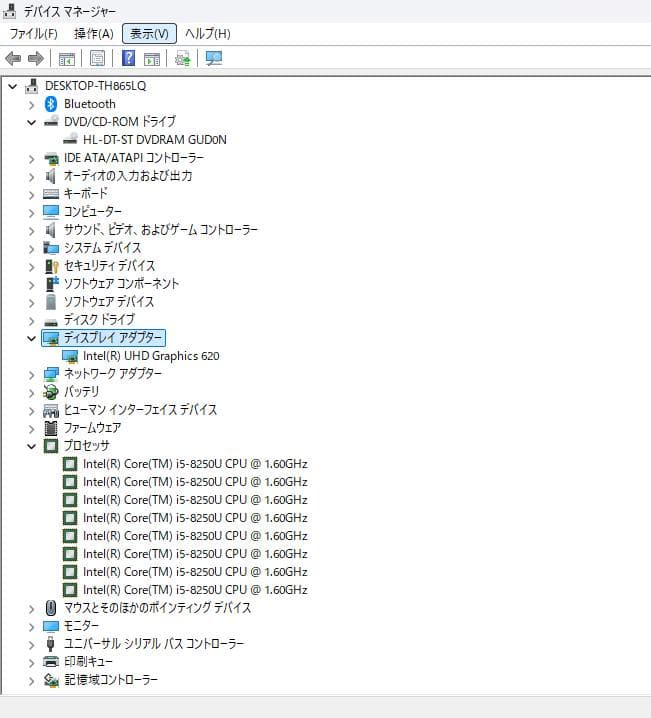651x718 pixels.
Task: Open the Properties sheet toolbar icon
Action: coord(97,58)
